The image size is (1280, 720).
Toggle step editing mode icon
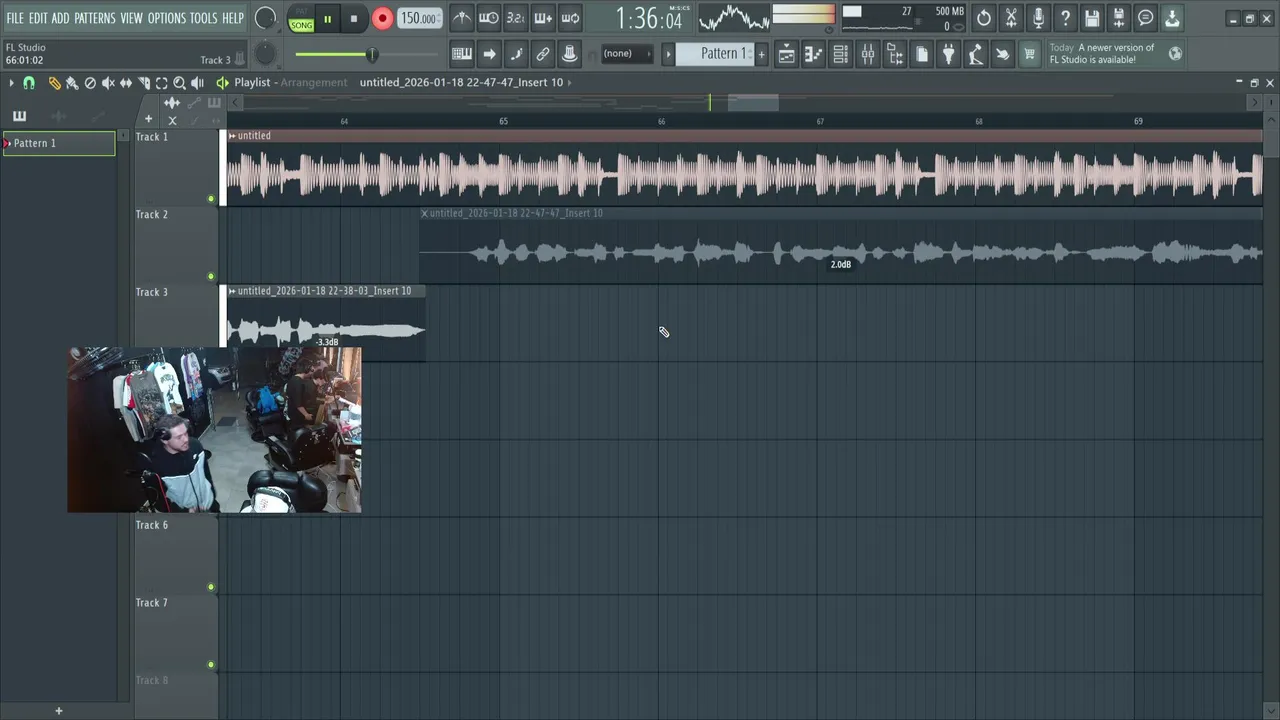coord(516,54)
